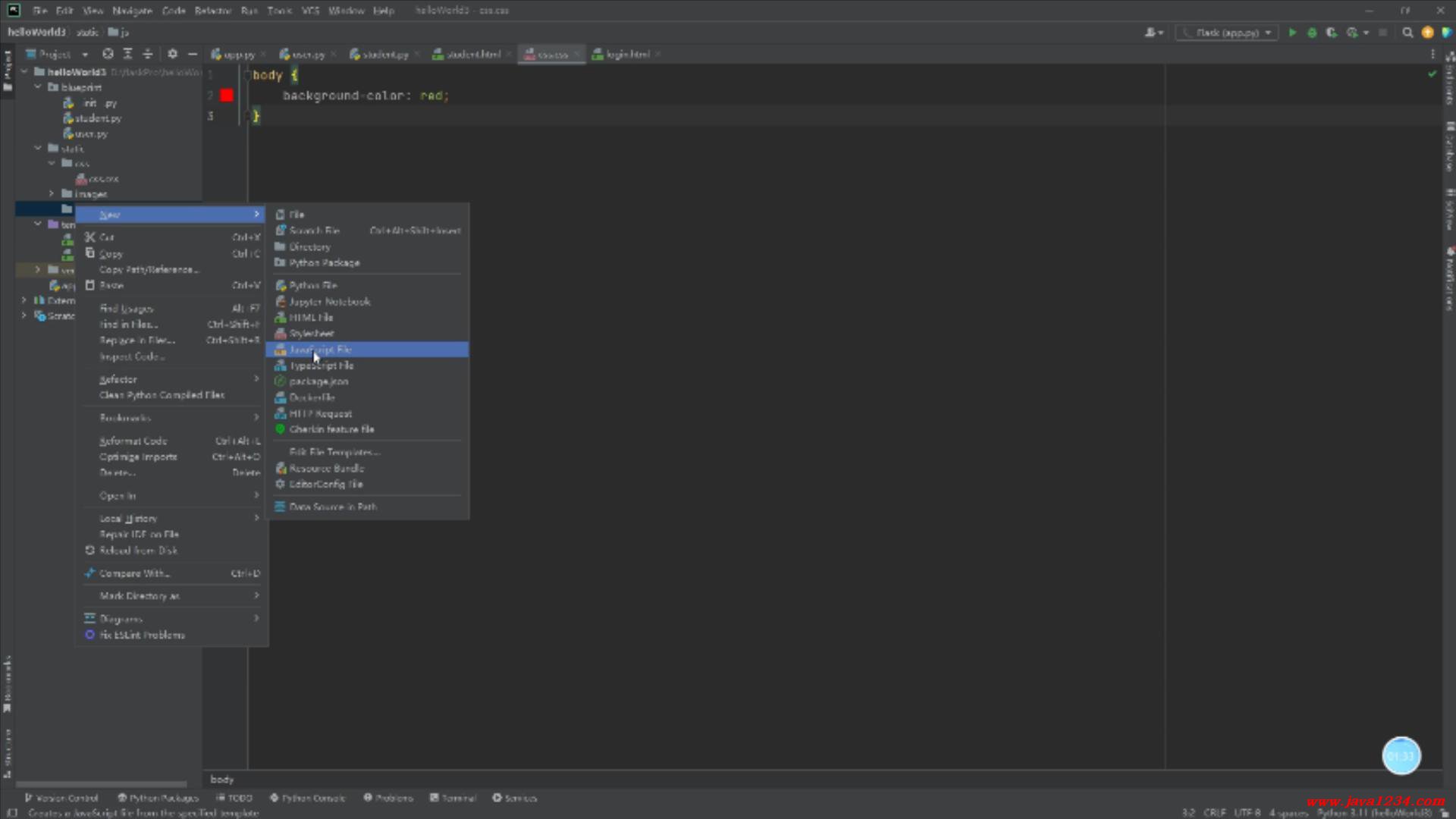This screenshot has height=819, width=1456.
Task: Open the editor tabs more-options menu
Action: (x=1432, y=54)
